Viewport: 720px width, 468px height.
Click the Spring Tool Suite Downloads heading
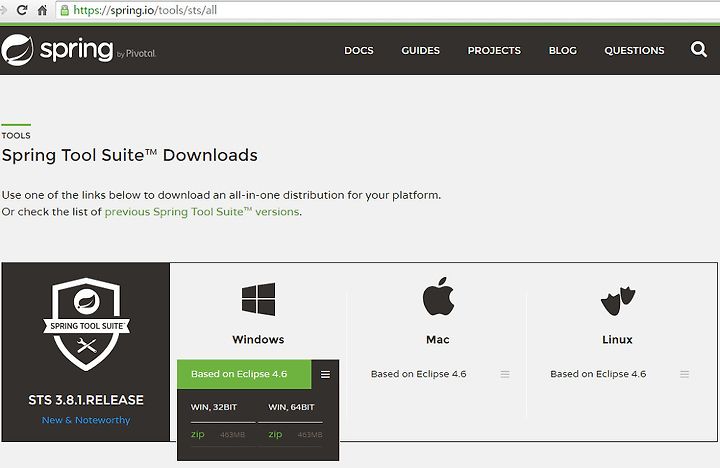129,155
